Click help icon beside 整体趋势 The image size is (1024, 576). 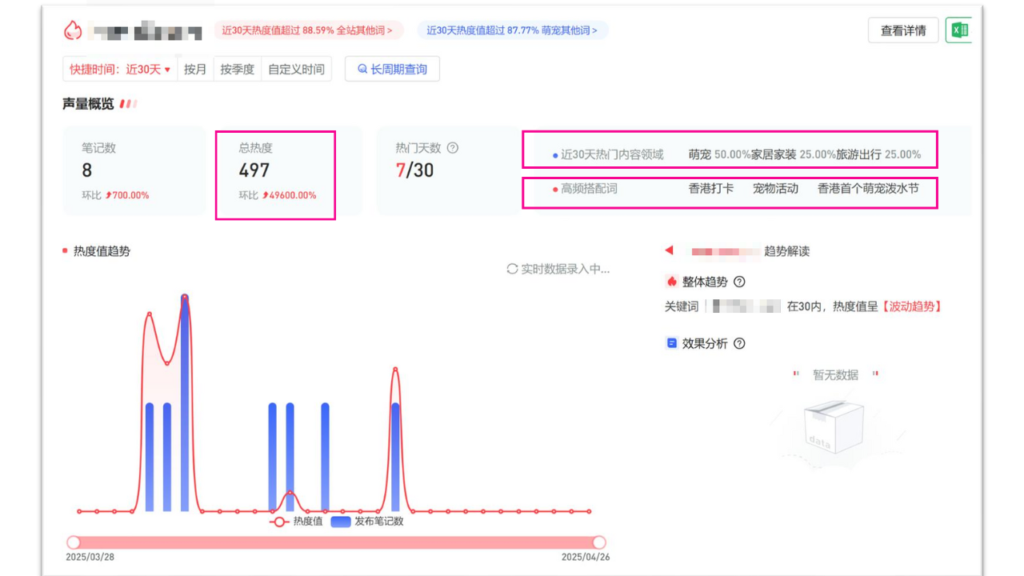tap(739, 282)
